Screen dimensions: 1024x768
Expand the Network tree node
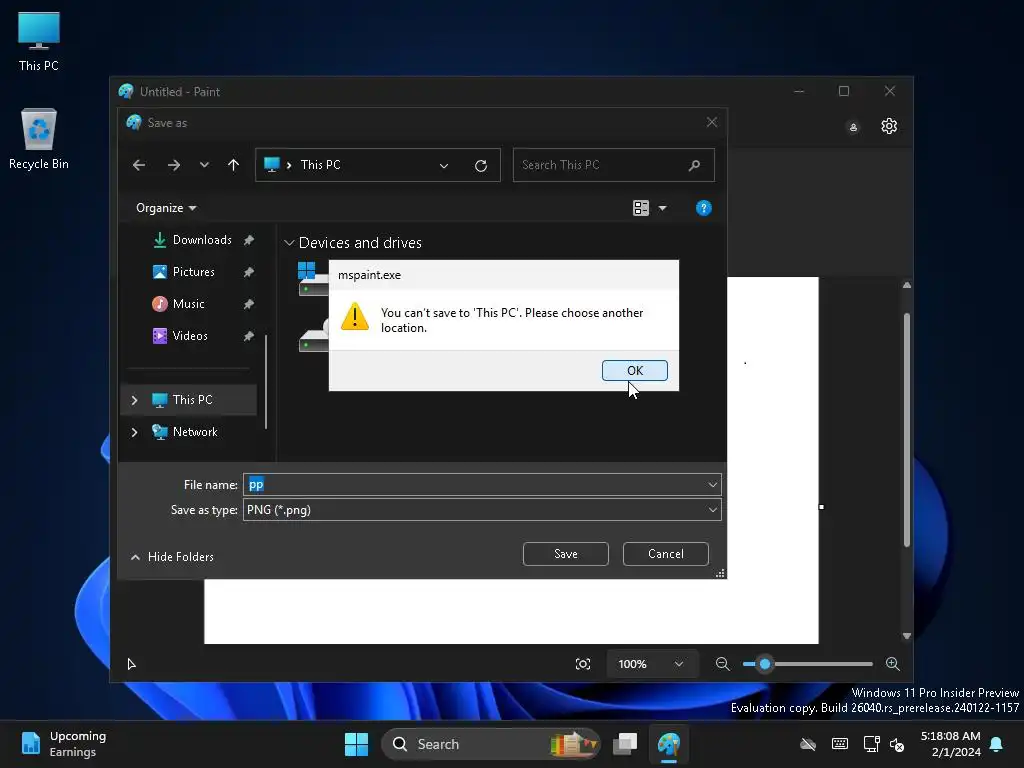(135, 432)
